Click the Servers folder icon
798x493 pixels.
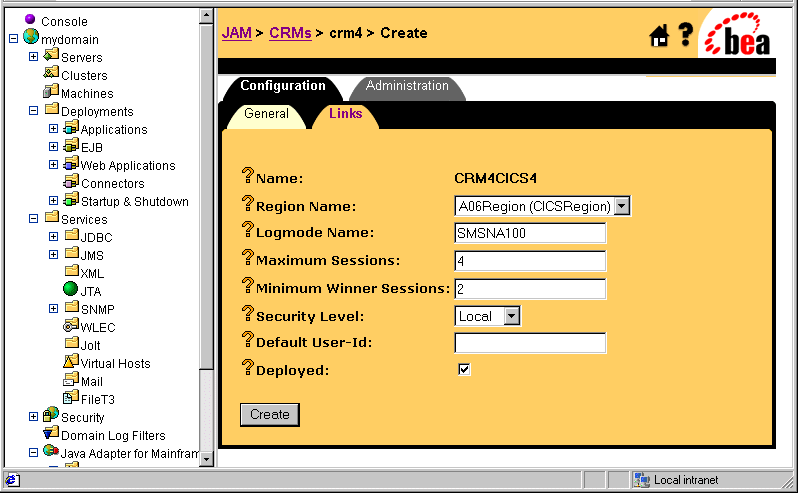point(51,54)
